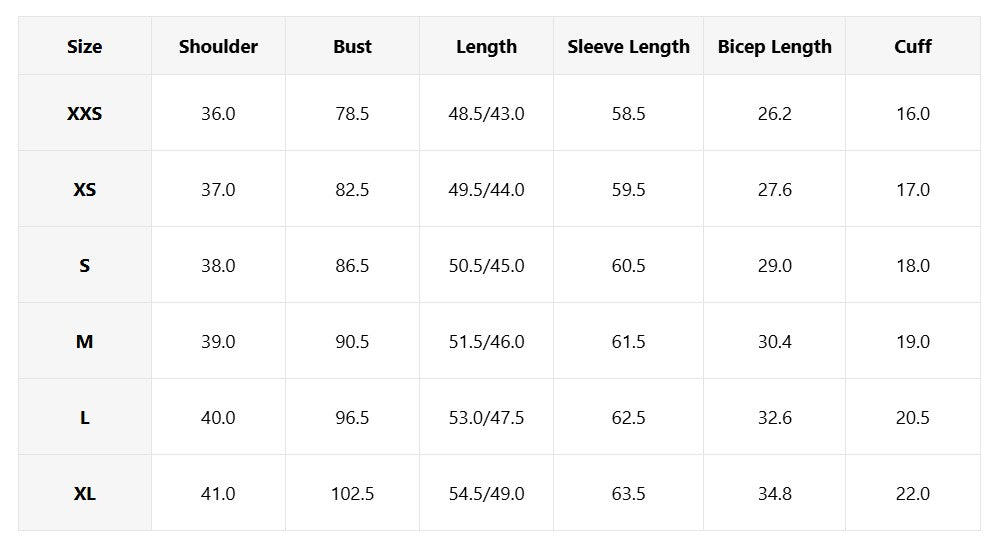Click the Length column header
Viewport: 1002px width, 551px height.
(486, 47)
